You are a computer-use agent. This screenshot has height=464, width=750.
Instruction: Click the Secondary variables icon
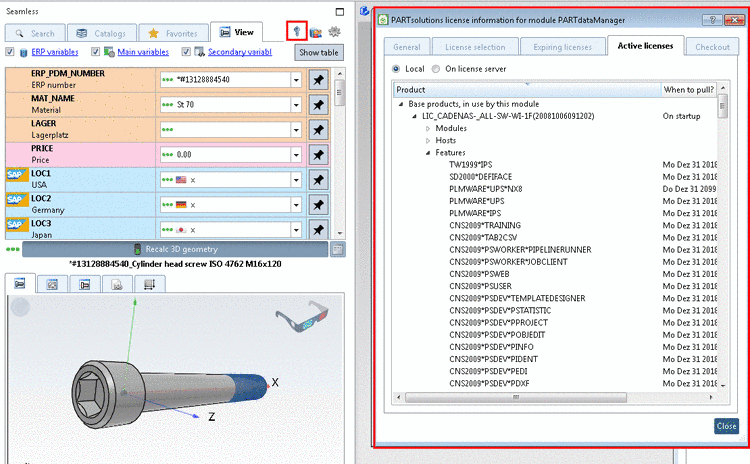199,52
